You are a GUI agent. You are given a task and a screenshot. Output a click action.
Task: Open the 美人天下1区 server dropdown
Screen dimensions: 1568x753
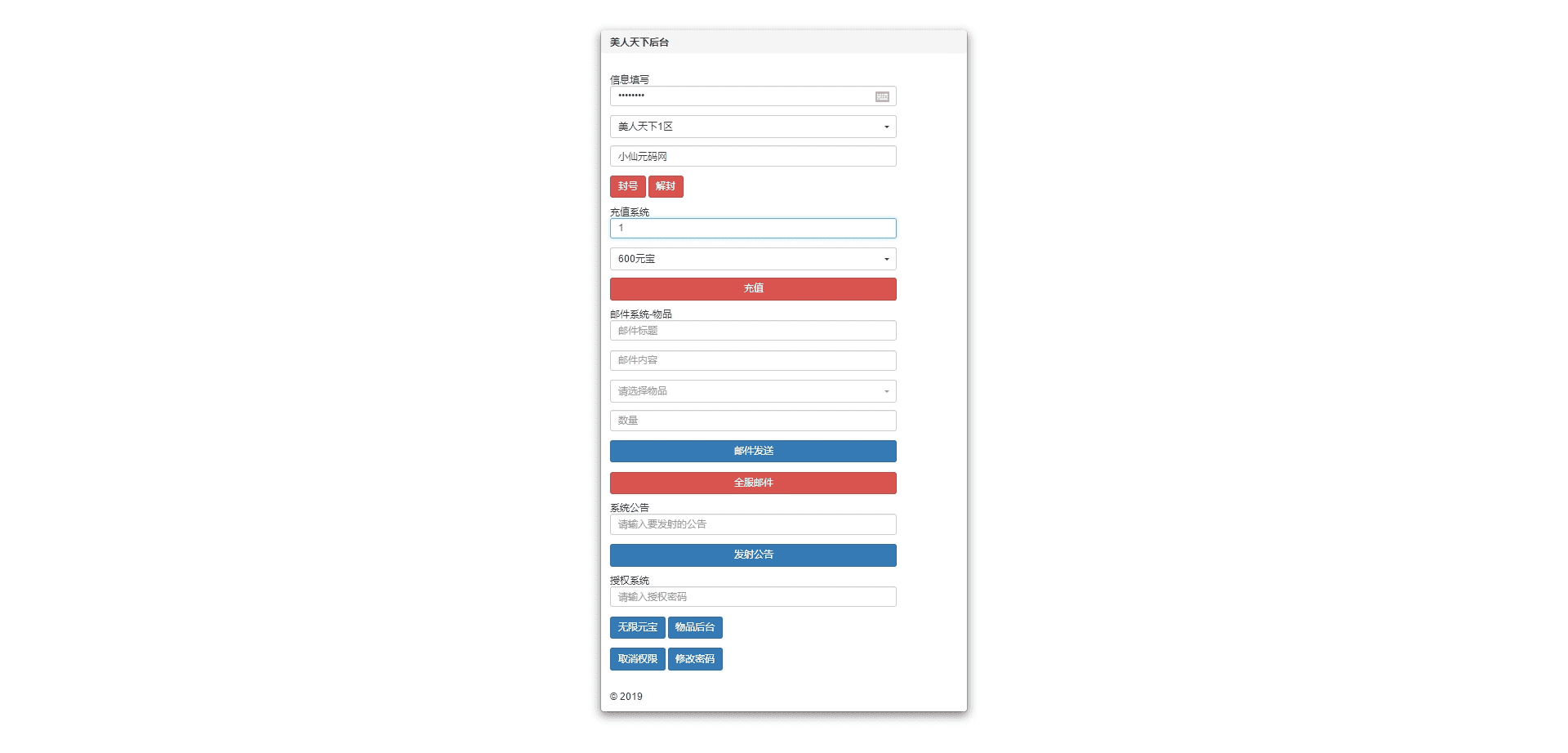tap(752, 127)
